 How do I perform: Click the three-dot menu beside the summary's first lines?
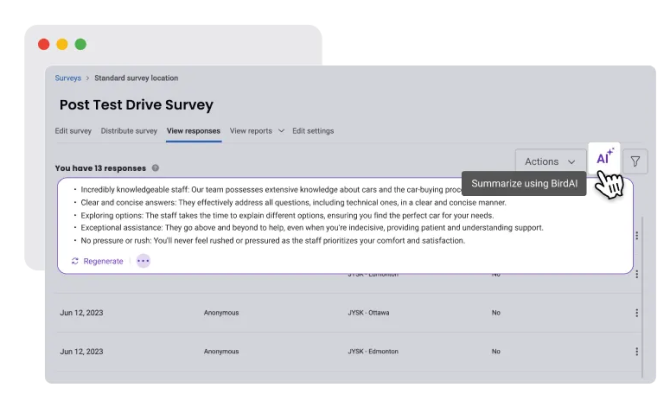coord(636,236)
